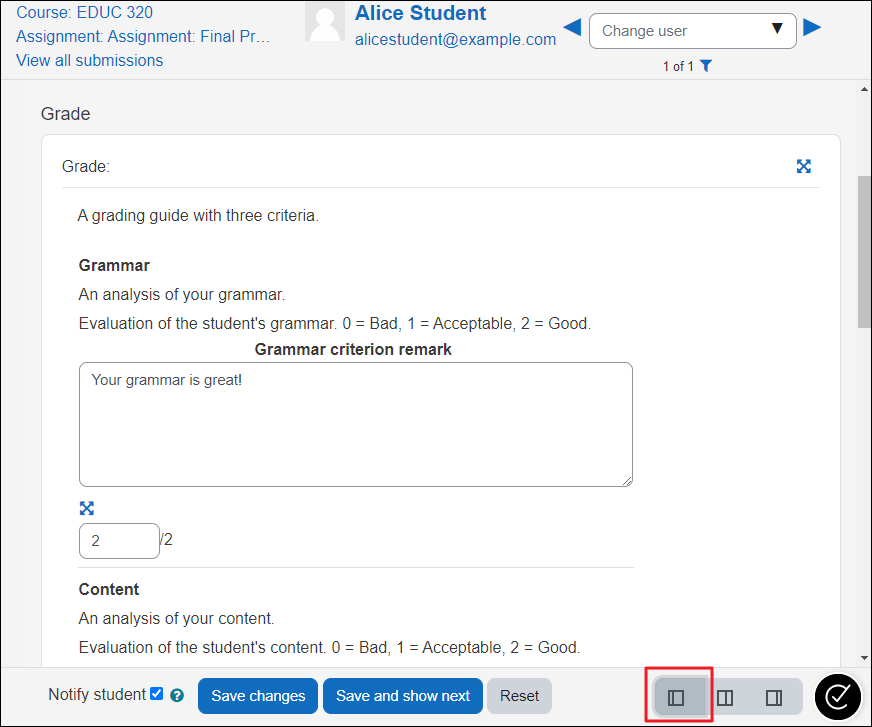Open the Alice Student name link
Viewport: 872px width, 727px height.
click(420, 14)
